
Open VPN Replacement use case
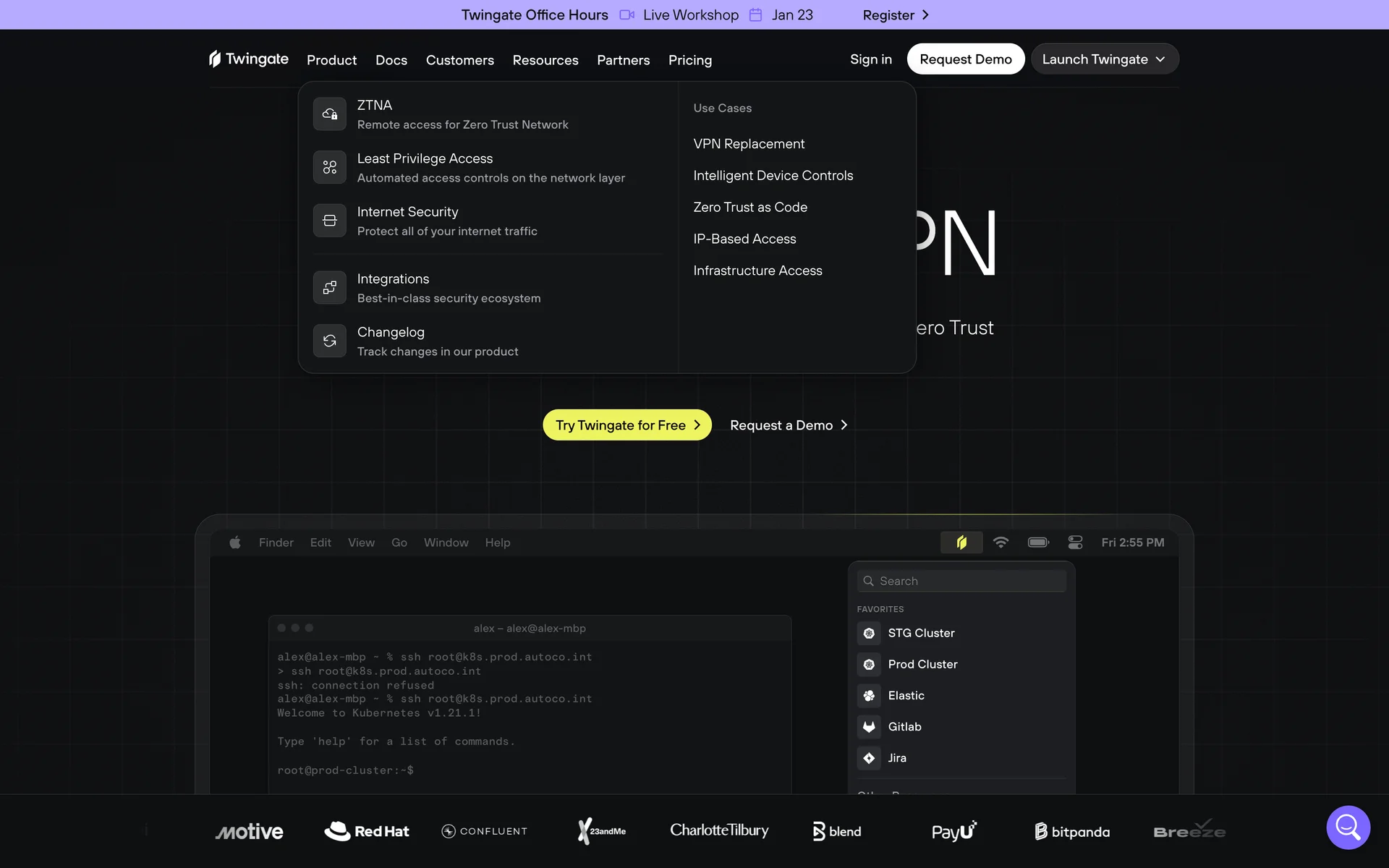coord(749,144)
